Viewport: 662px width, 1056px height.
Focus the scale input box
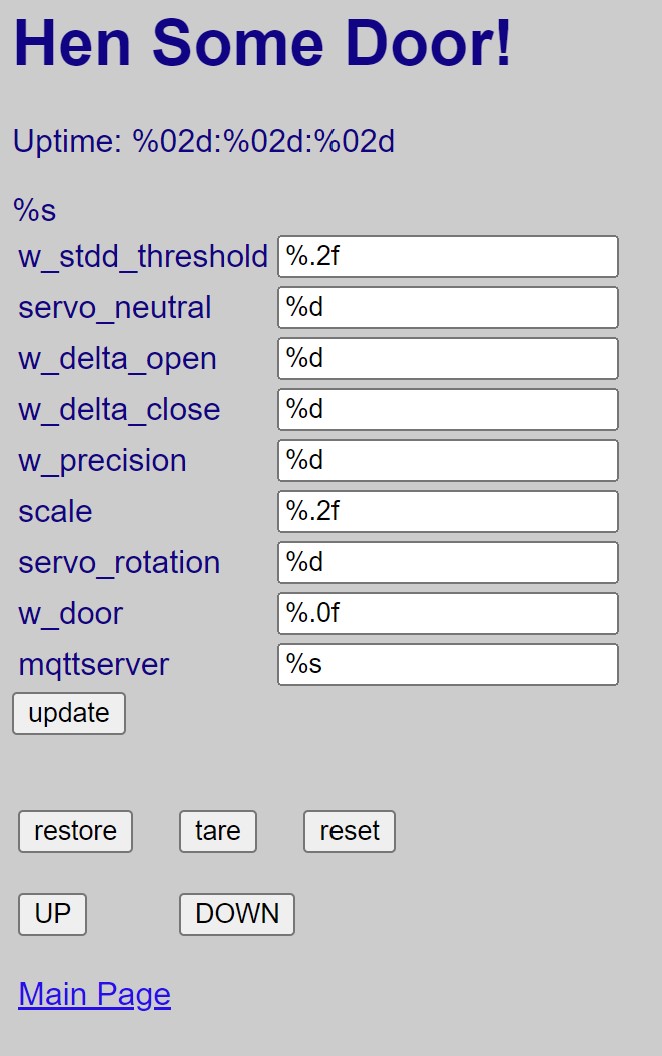pos(447,511)
